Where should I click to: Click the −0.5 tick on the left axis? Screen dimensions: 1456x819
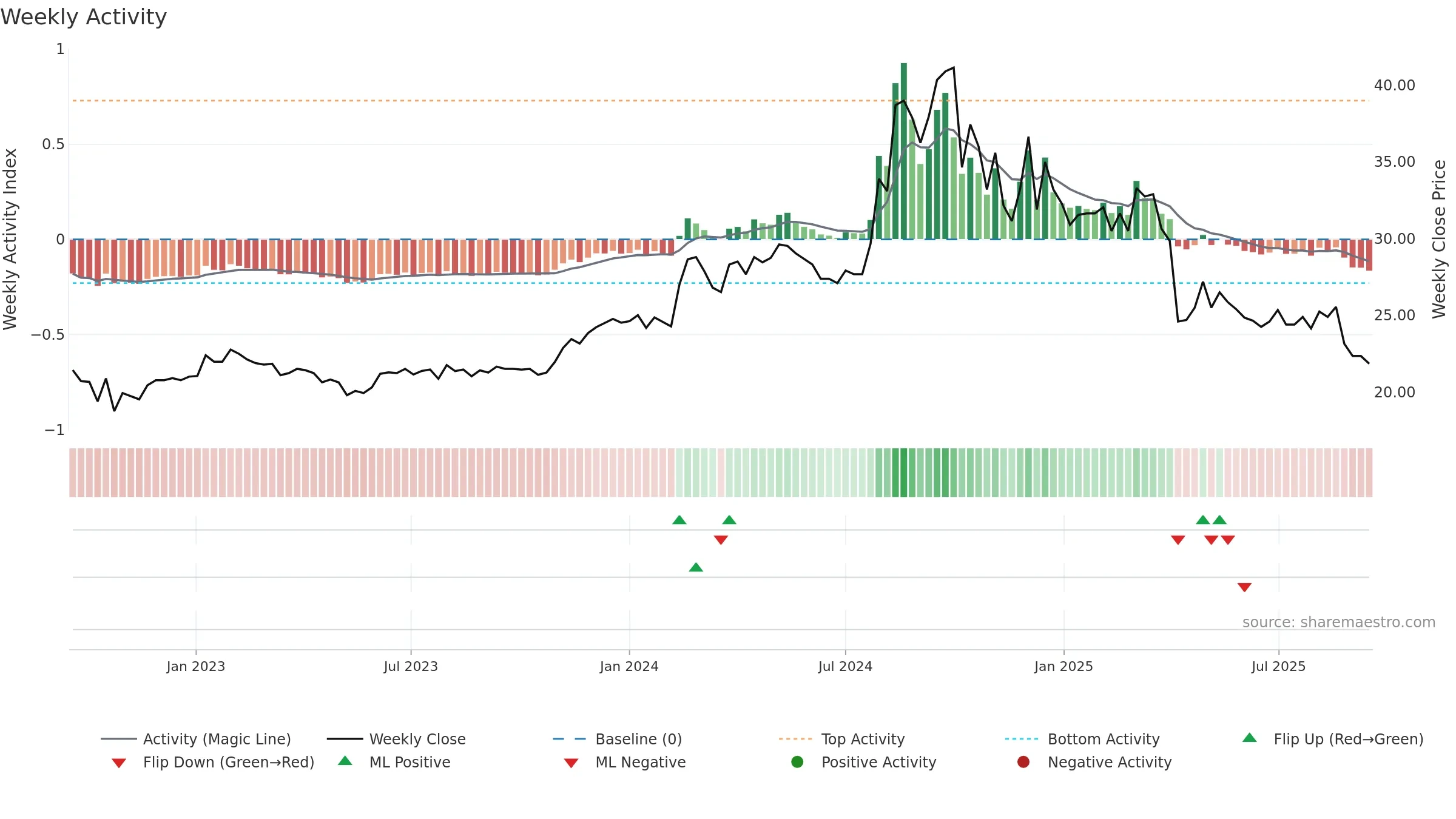[x=47, y=334]
